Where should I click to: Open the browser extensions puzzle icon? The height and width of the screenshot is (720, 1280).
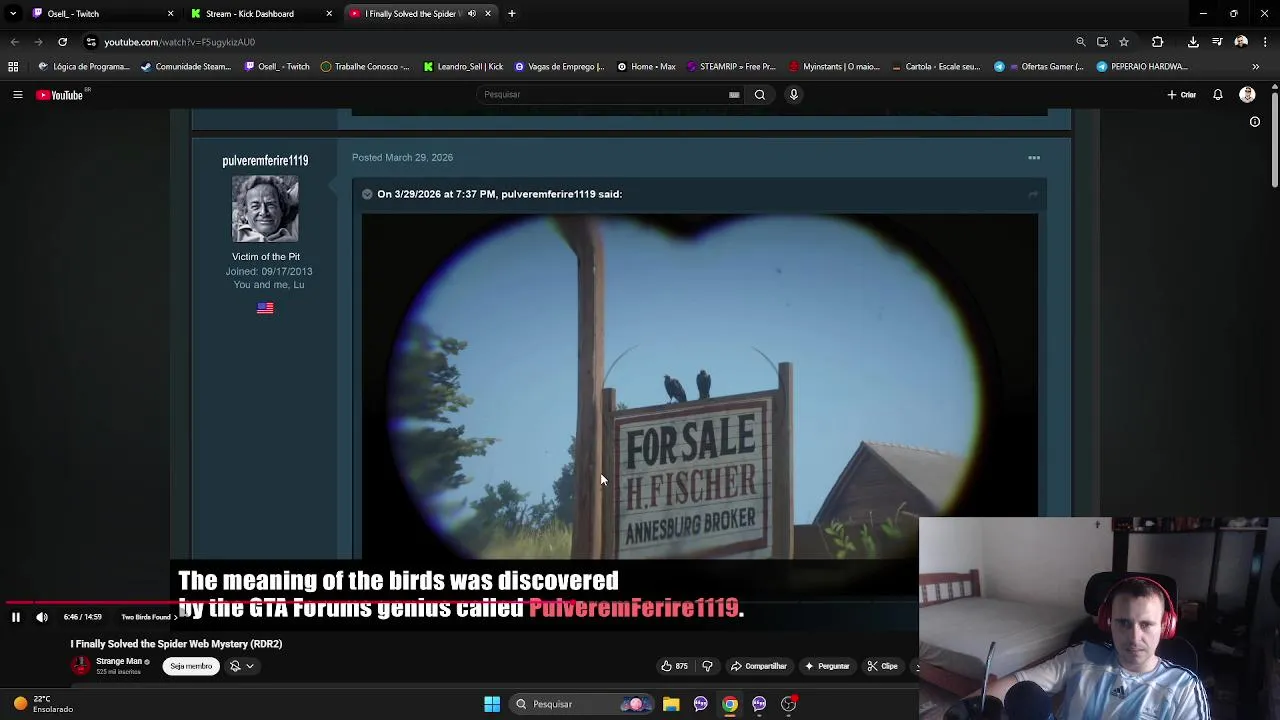[1158, 42]
